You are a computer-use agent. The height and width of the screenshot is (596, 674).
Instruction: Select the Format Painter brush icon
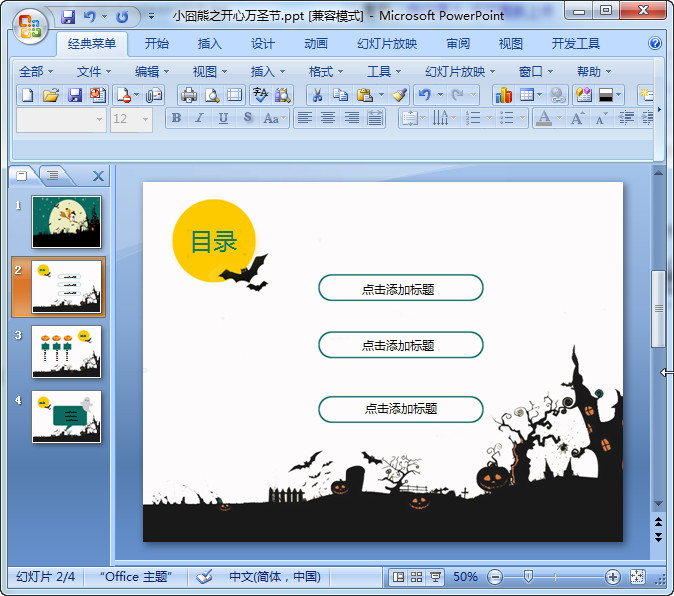tap(399, 95)
